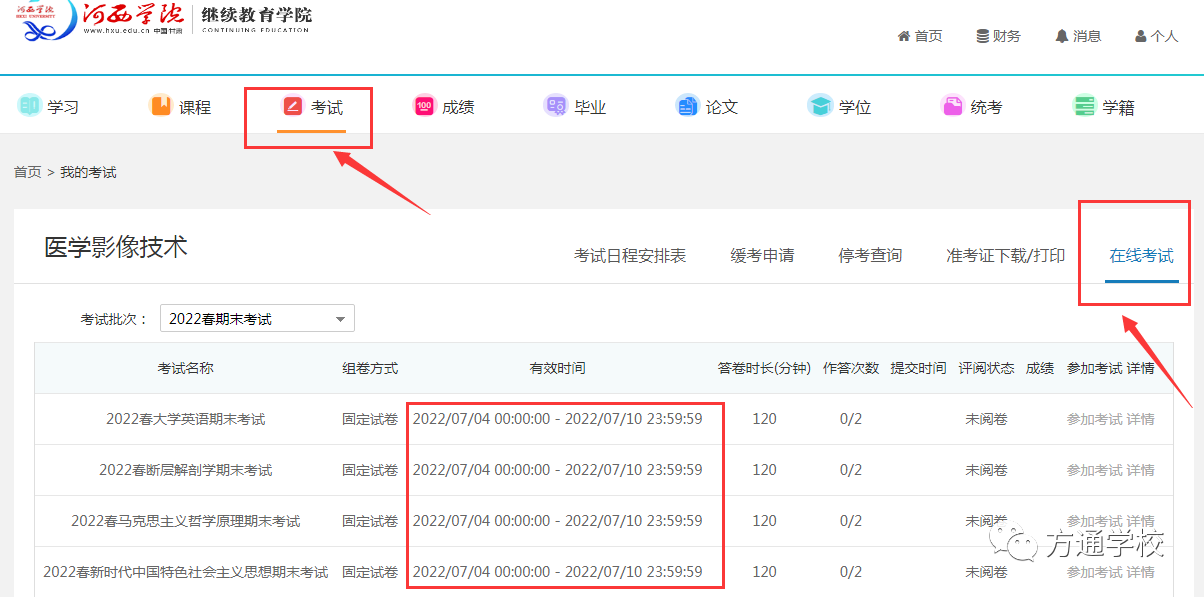The width and height of the screenshot is (1204, 597).
Task: Switch to 缓考申请 tab
Action: point(762,256)
